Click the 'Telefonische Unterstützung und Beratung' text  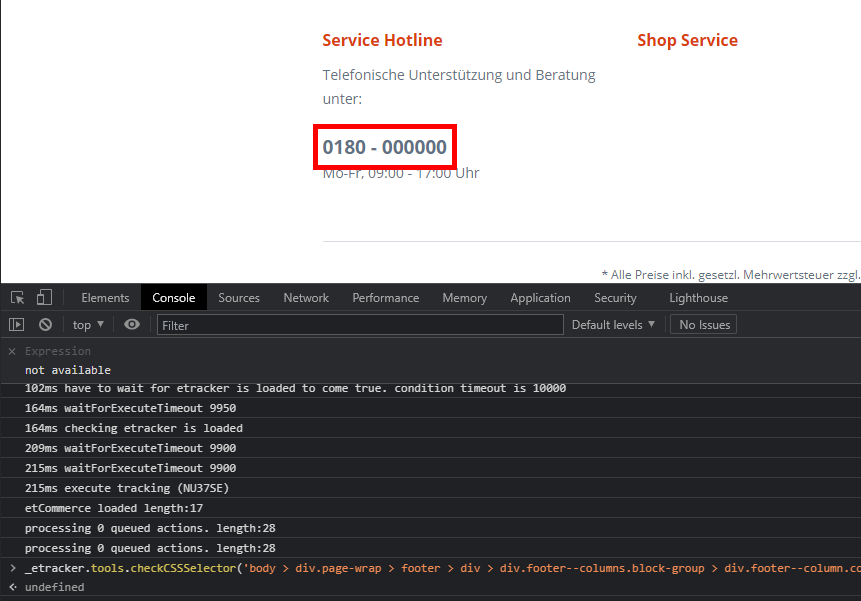[x=459, y=75]
